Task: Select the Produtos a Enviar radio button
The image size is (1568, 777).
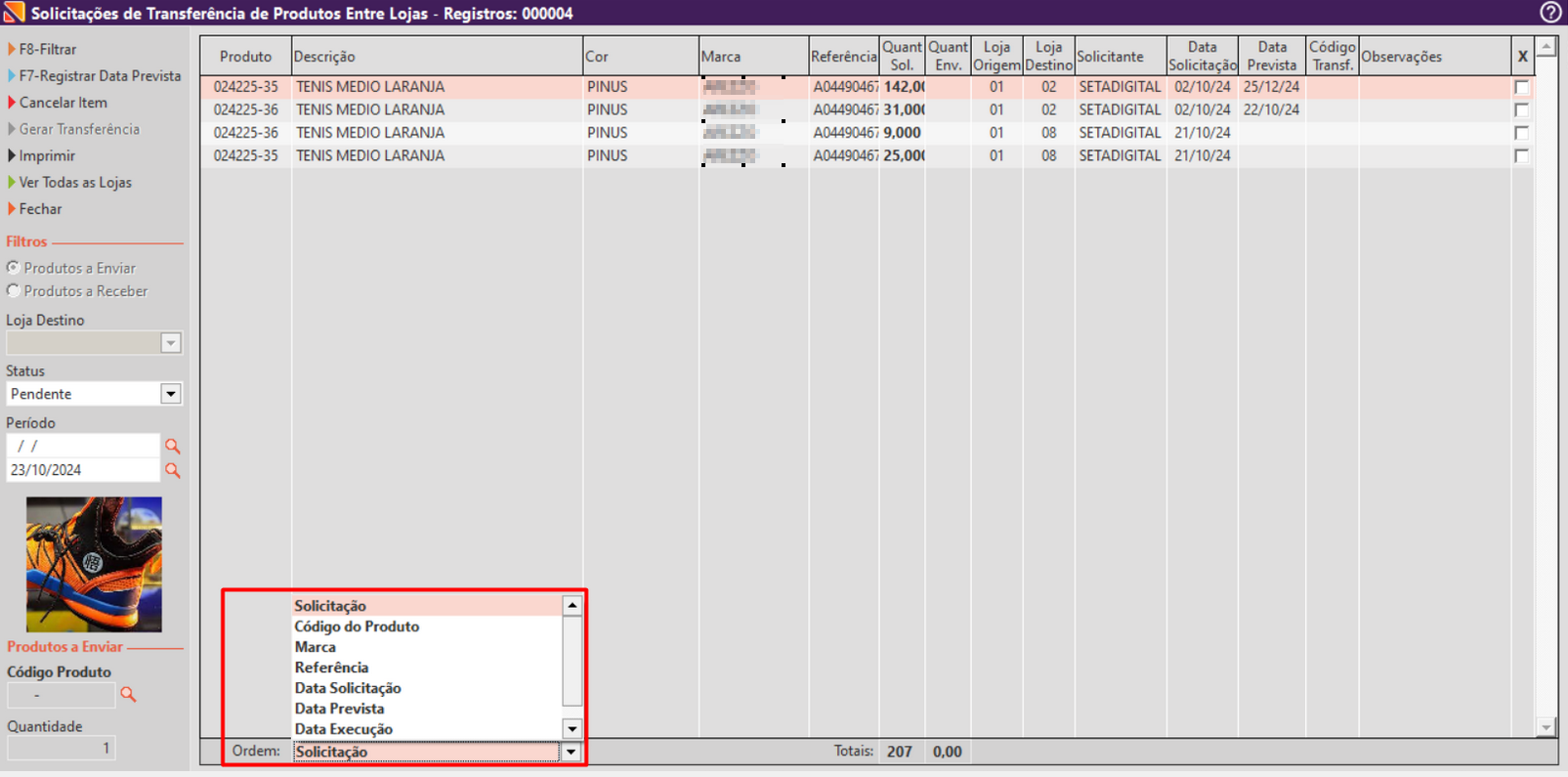Action: point(13,267)
